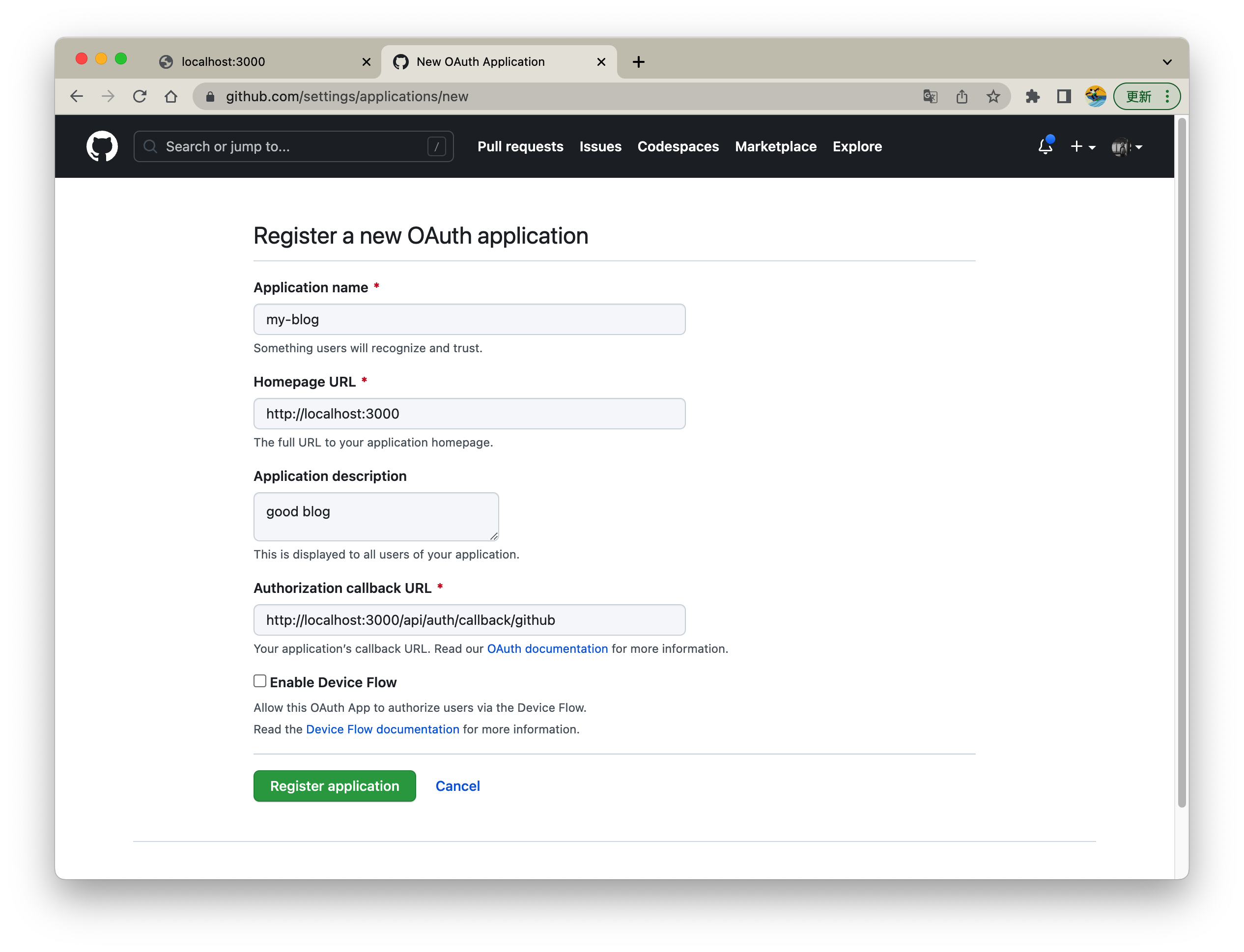Close the New OAuth Application tab
Viewport: 1244px width, 952px height.
click(x=601, y=62)
